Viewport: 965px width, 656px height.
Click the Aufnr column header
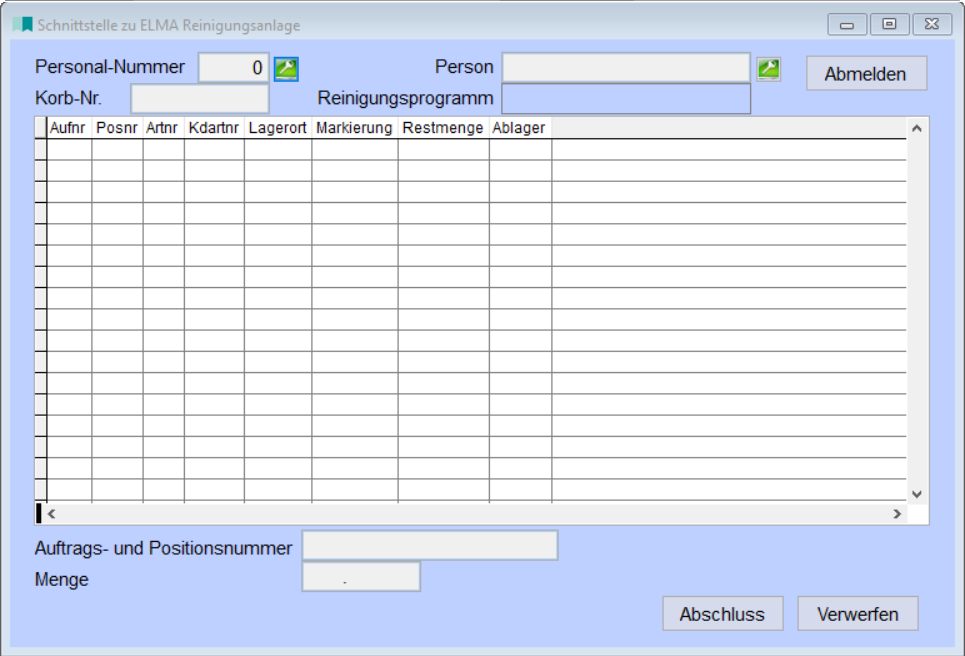click(68, 128)
